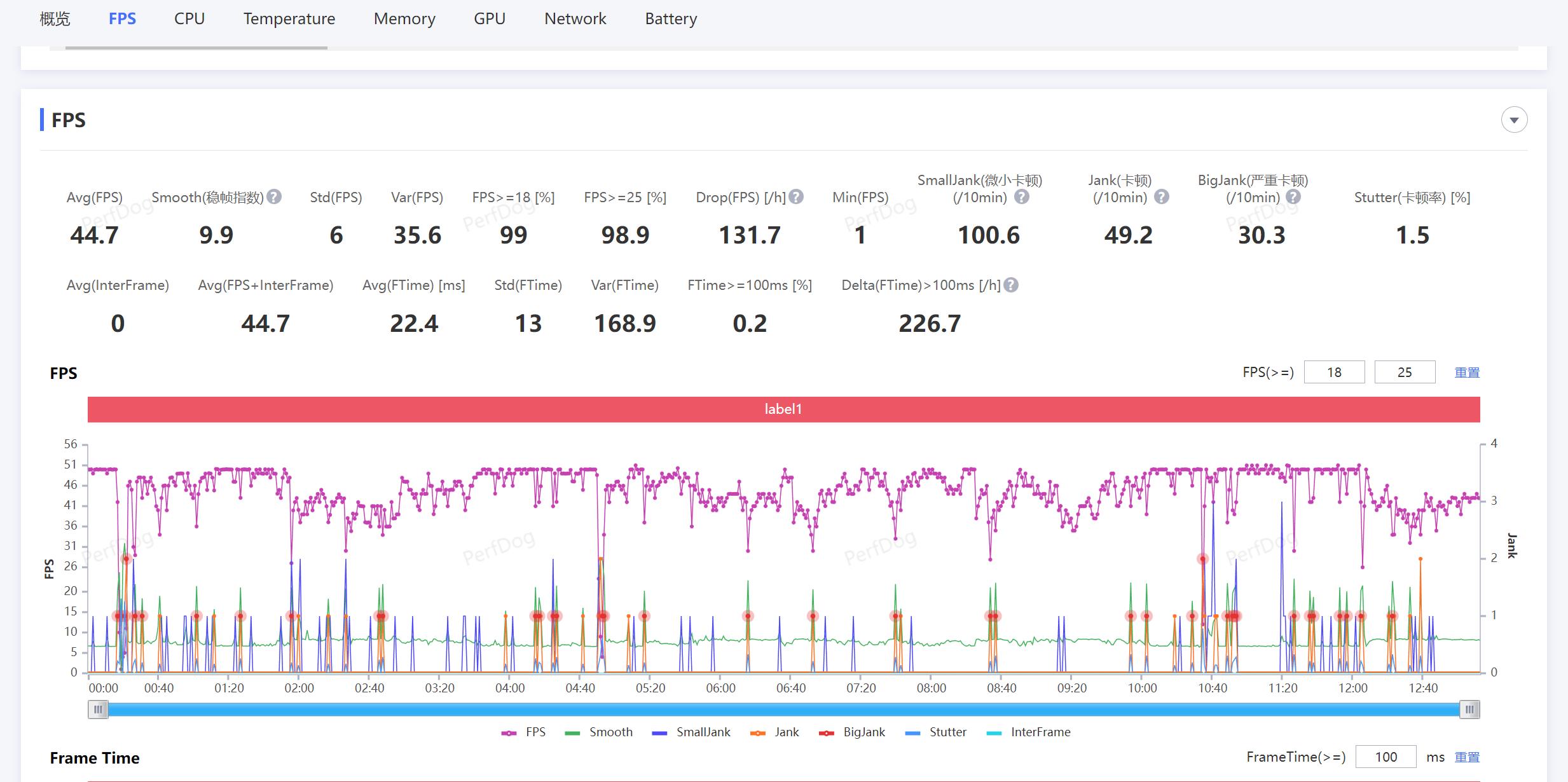This screenshot has width=1568, height=782.
Task: Show help for Jank(卡顿) metric
Action: [x=1161, y=197]
